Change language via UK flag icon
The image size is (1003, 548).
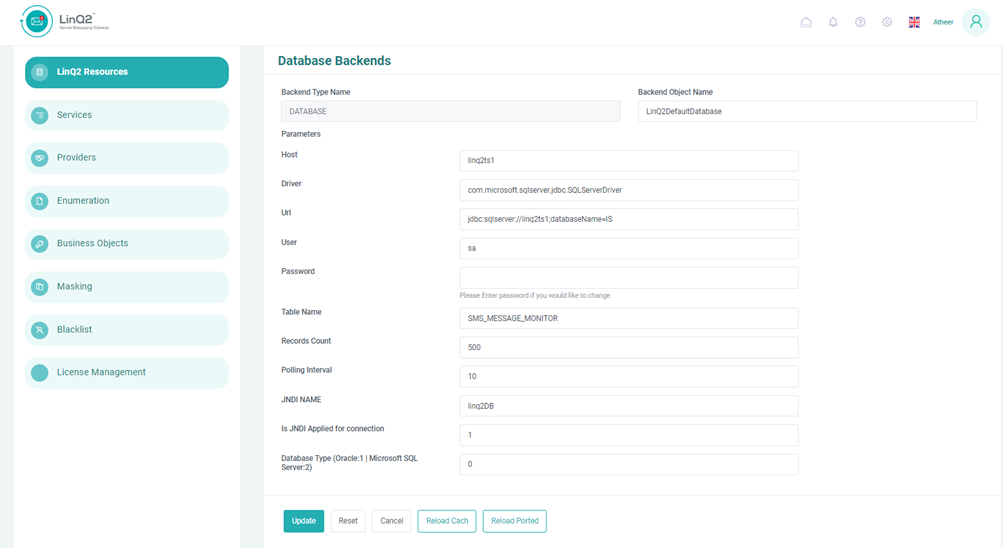pyautogui.click(x=914, y=22)
